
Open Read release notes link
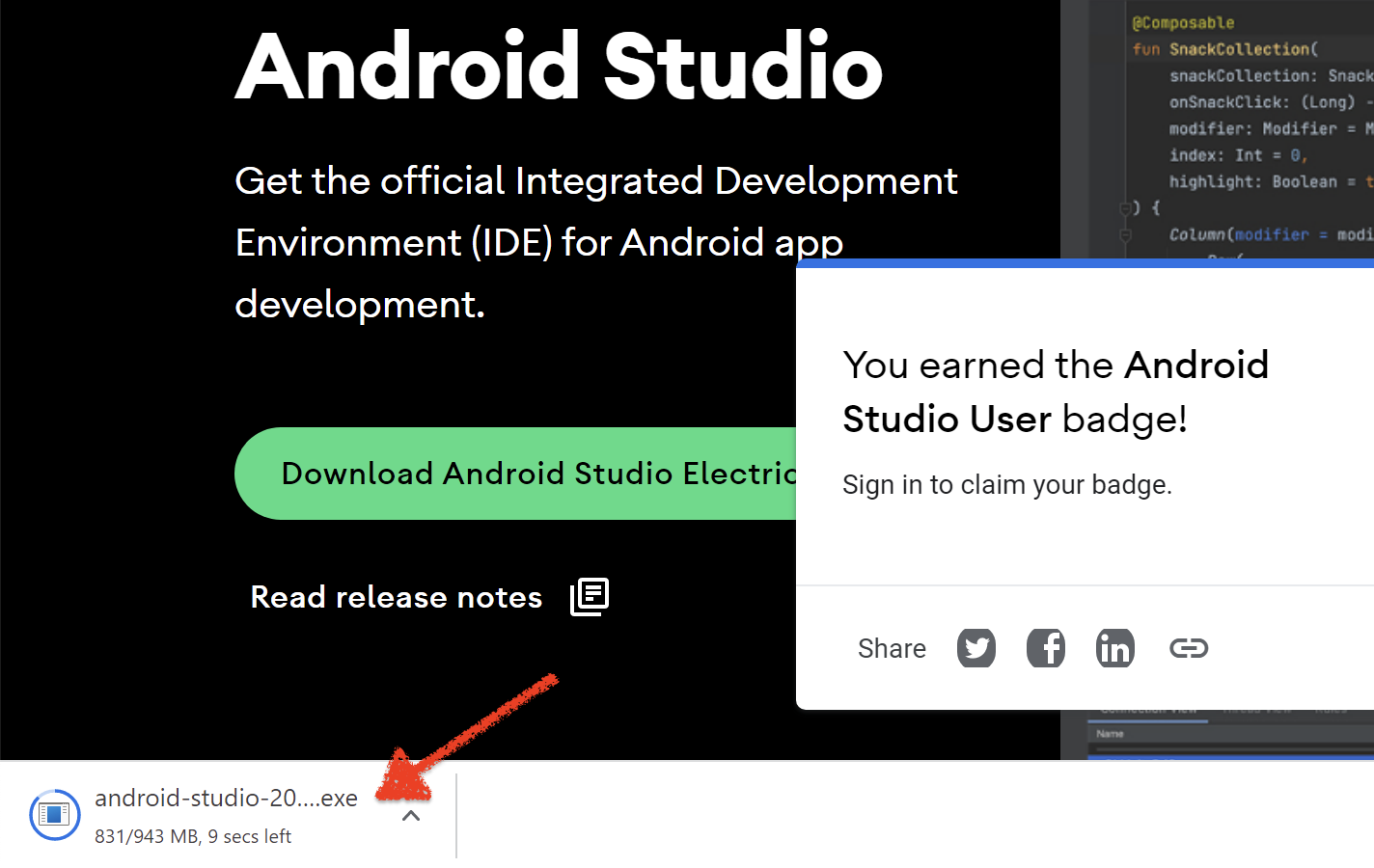397,597
